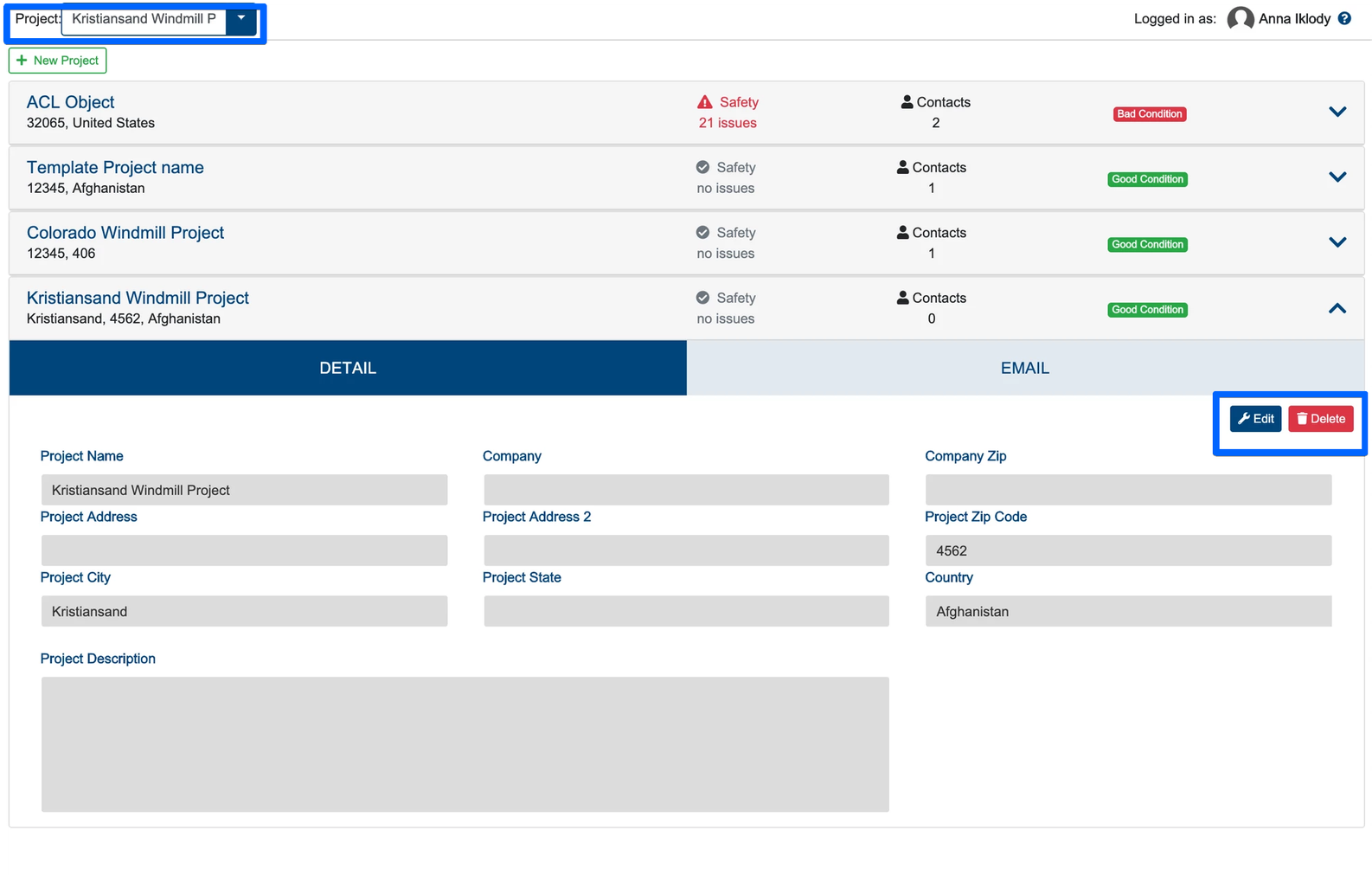Open the ACL Object project link
This screenshot has height=875, width=1372.
tap(71, 102)
